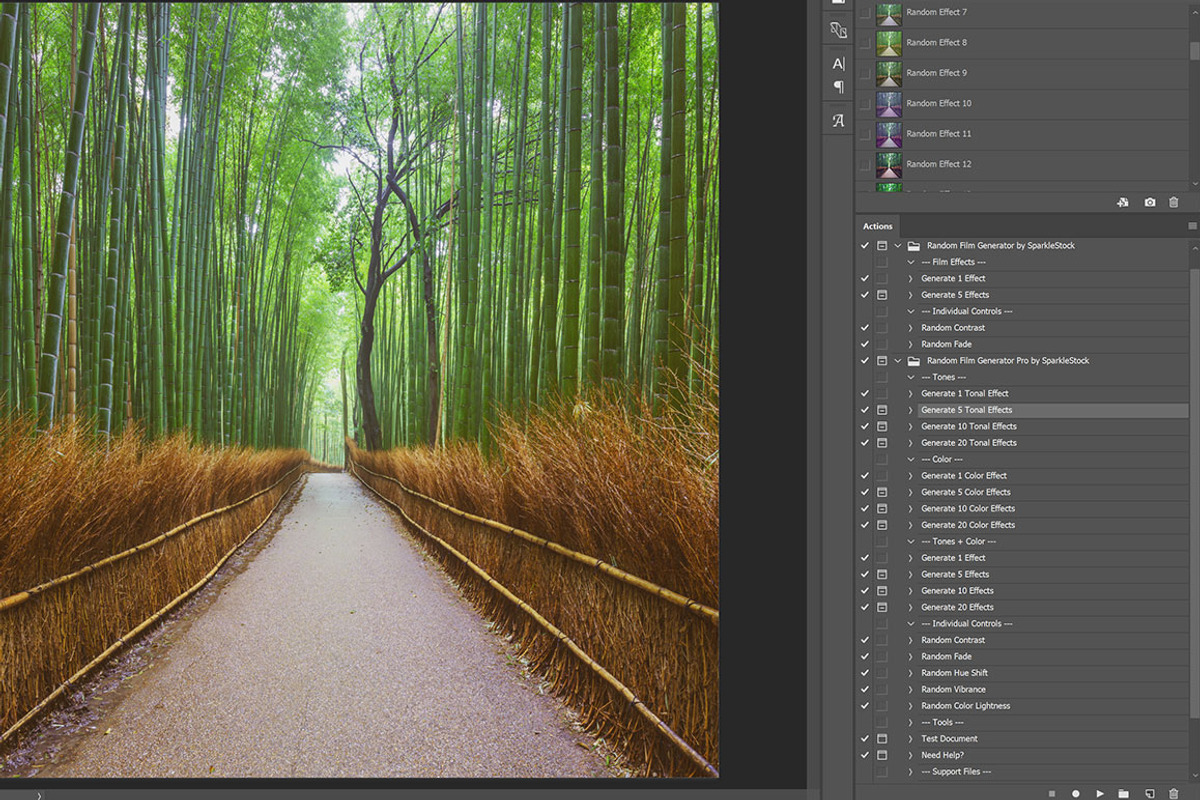Create a new snapshot with camera icon
1200x800 pixels.
point(1149,202)
